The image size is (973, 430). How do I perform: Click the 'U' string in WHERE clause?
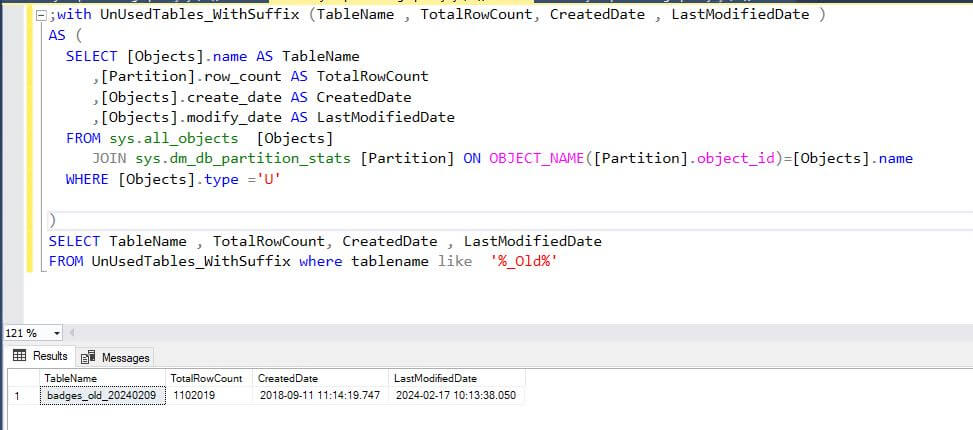(269, 179)
